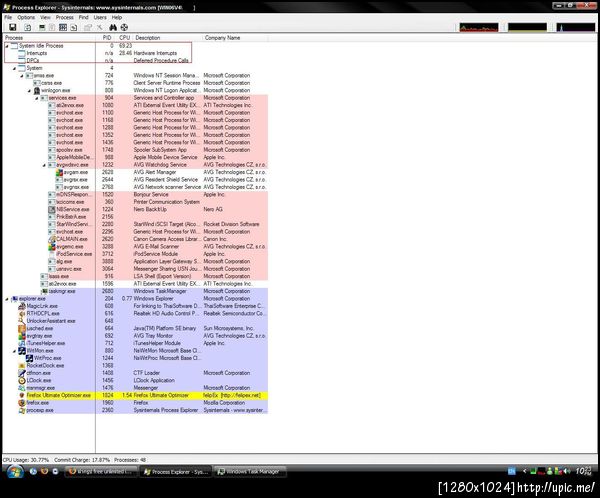The height and width of the screenshot is (498, 600).
Task: Open System Information from the toolbar
Action: (42, 27)
